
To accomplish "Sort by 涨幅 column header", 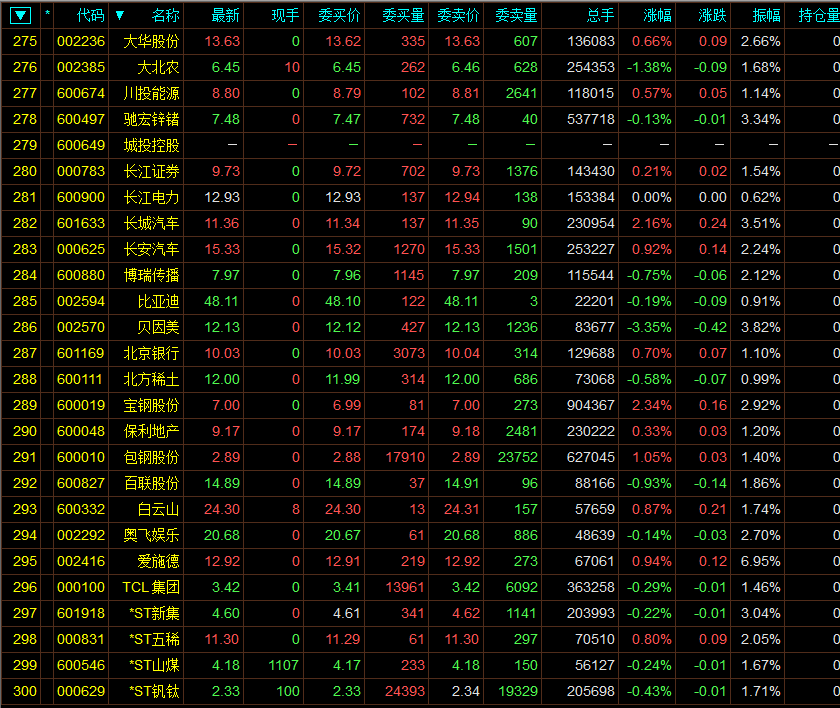I will (658, 16).
